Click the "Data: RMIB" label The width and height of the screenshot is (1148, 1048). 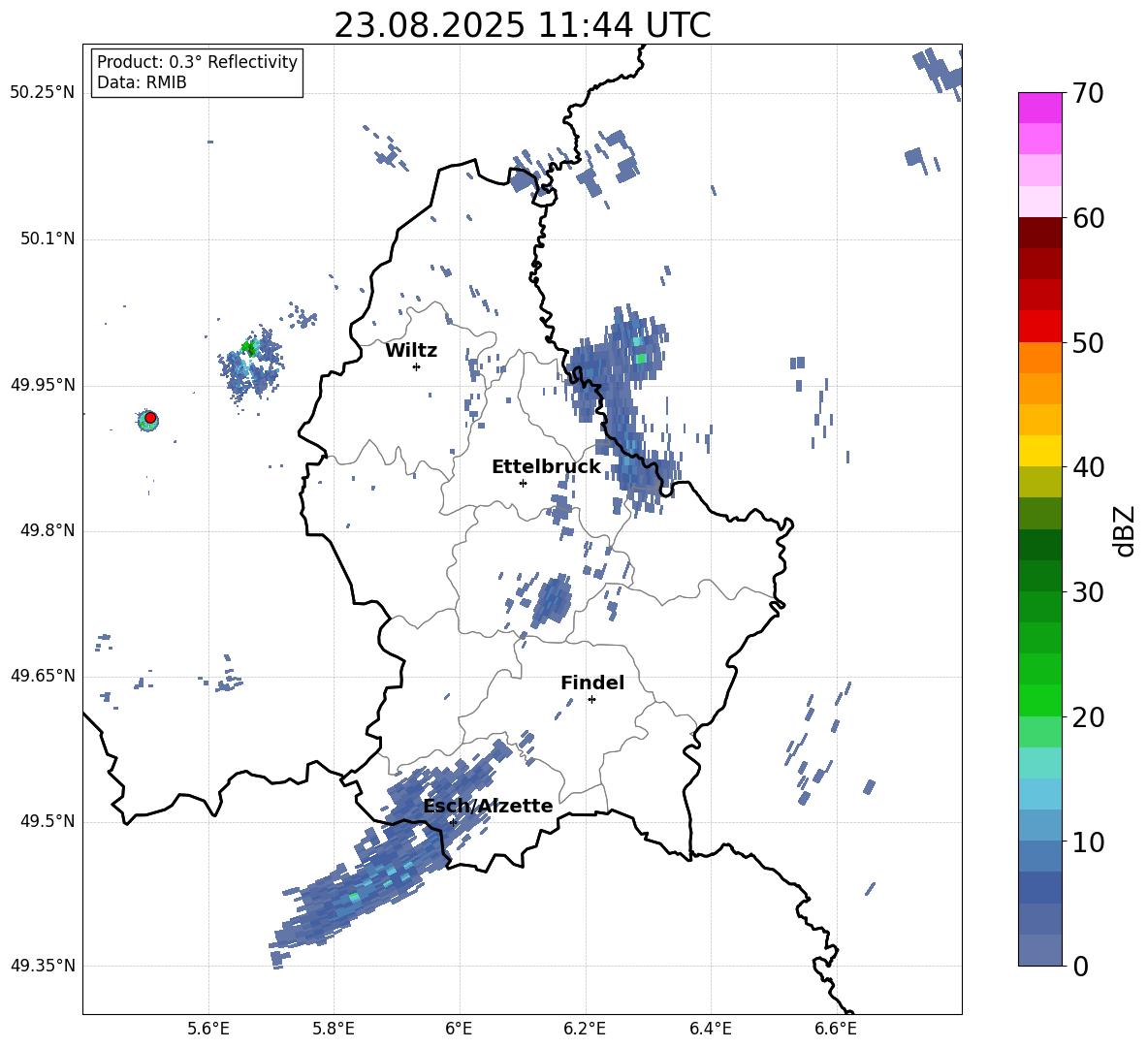pyautogui.click(x=142, y=82)
